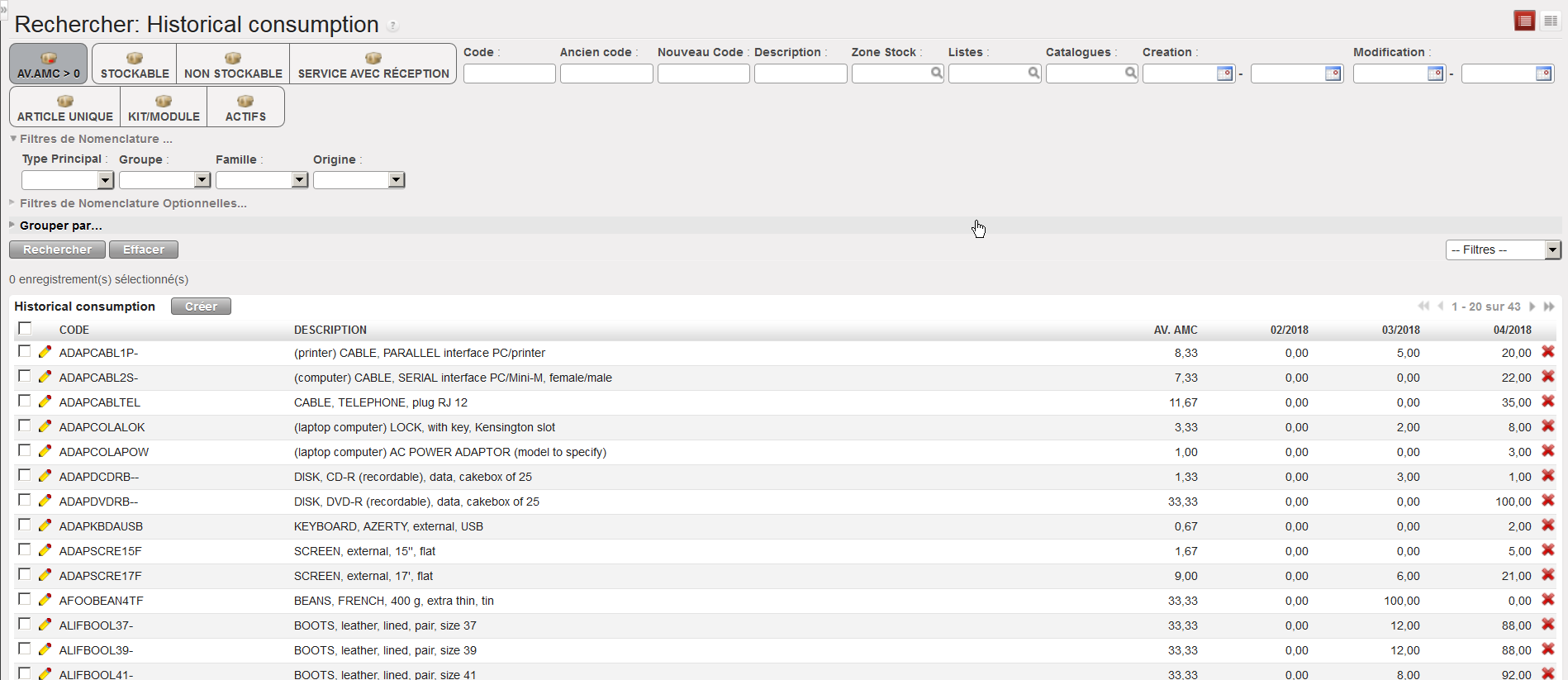Select the AFOOBEAN4TF row checkbox
The width and height of the screenshot is (1568, 680).
[x=25, y=599]
